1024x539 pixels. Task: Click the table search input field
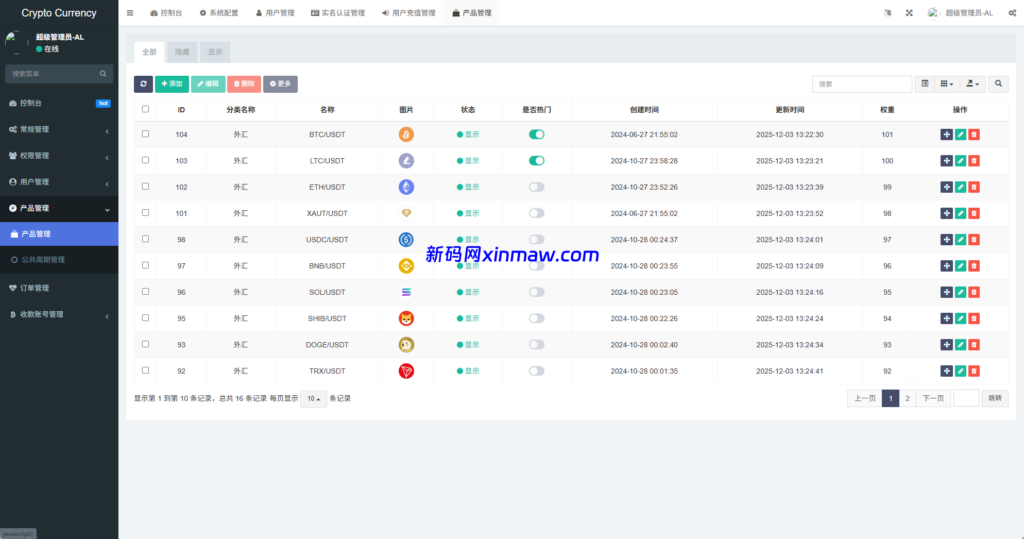click(861, 84)
